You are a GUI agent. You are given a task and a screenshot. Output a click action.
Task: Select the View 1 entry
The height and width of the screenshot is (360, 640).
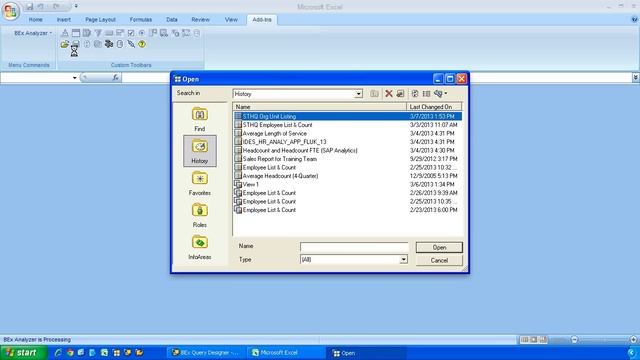(x=348, y=184)
